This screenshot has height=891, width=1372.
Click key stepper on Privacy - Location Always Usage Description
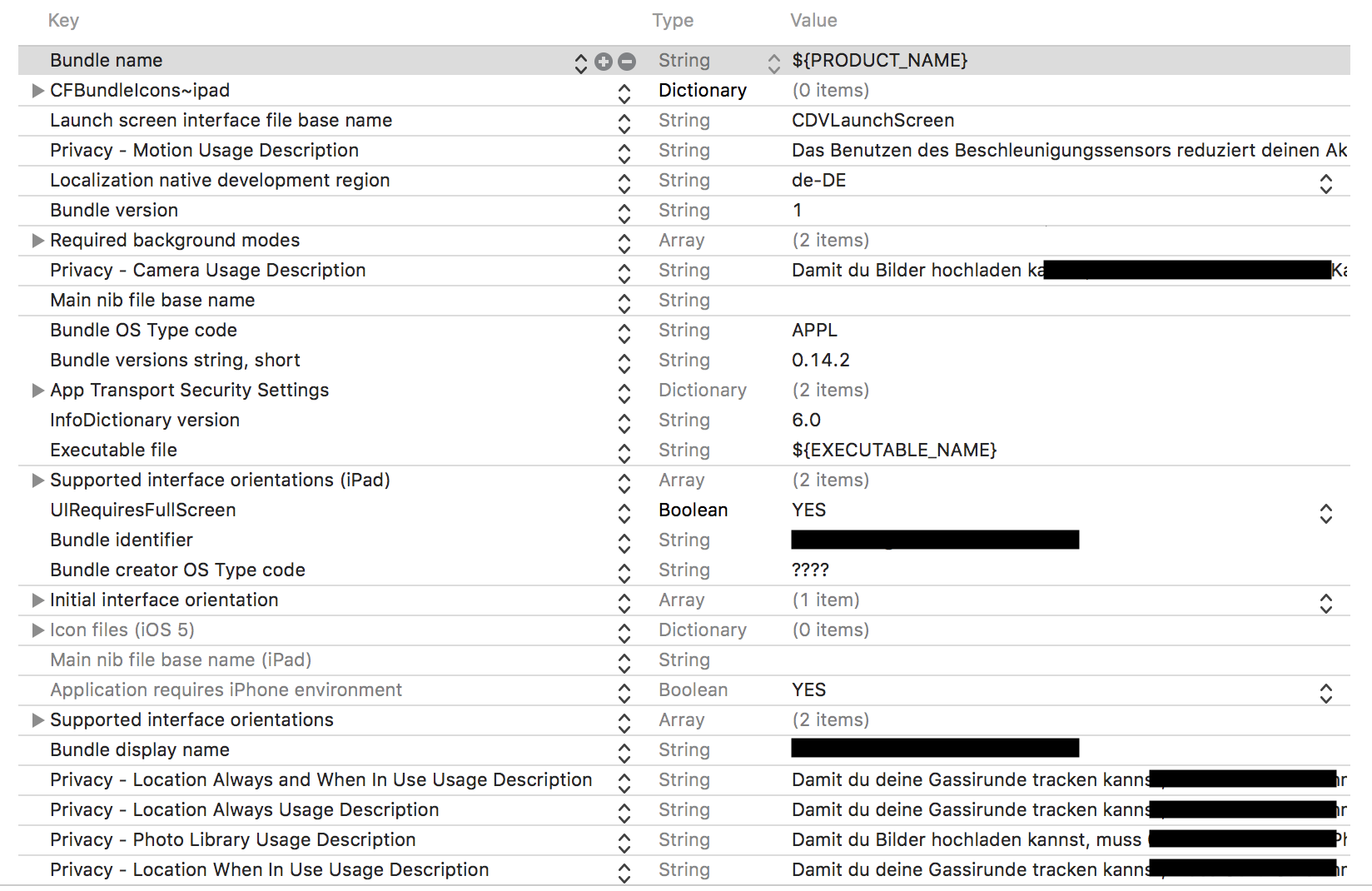(x=624, y=813)
